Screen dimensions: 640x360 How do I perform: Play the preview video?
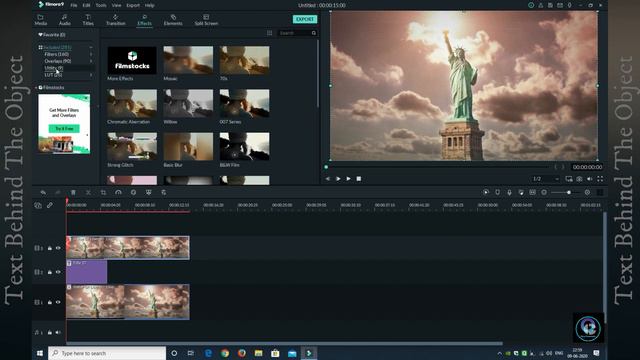tap(348, 179)
